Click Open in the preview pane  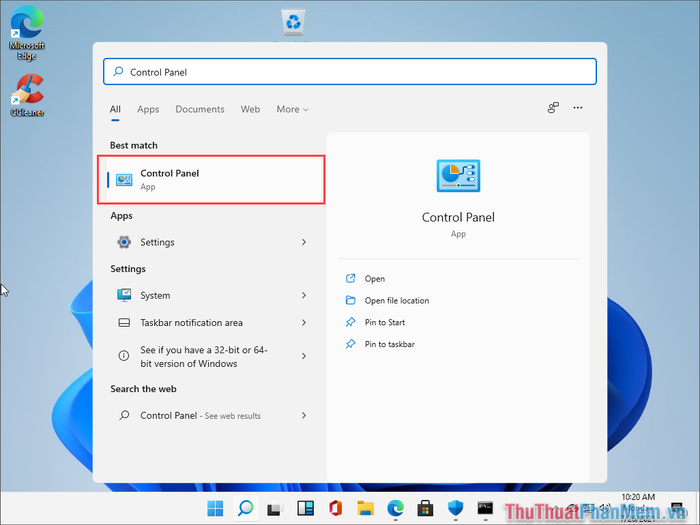click(x=375, y=279)
